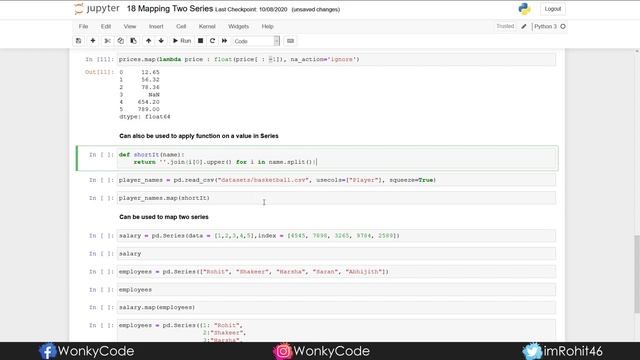Paste cells below icon
This screenshot has width=640, height=360.
(133, 41)
